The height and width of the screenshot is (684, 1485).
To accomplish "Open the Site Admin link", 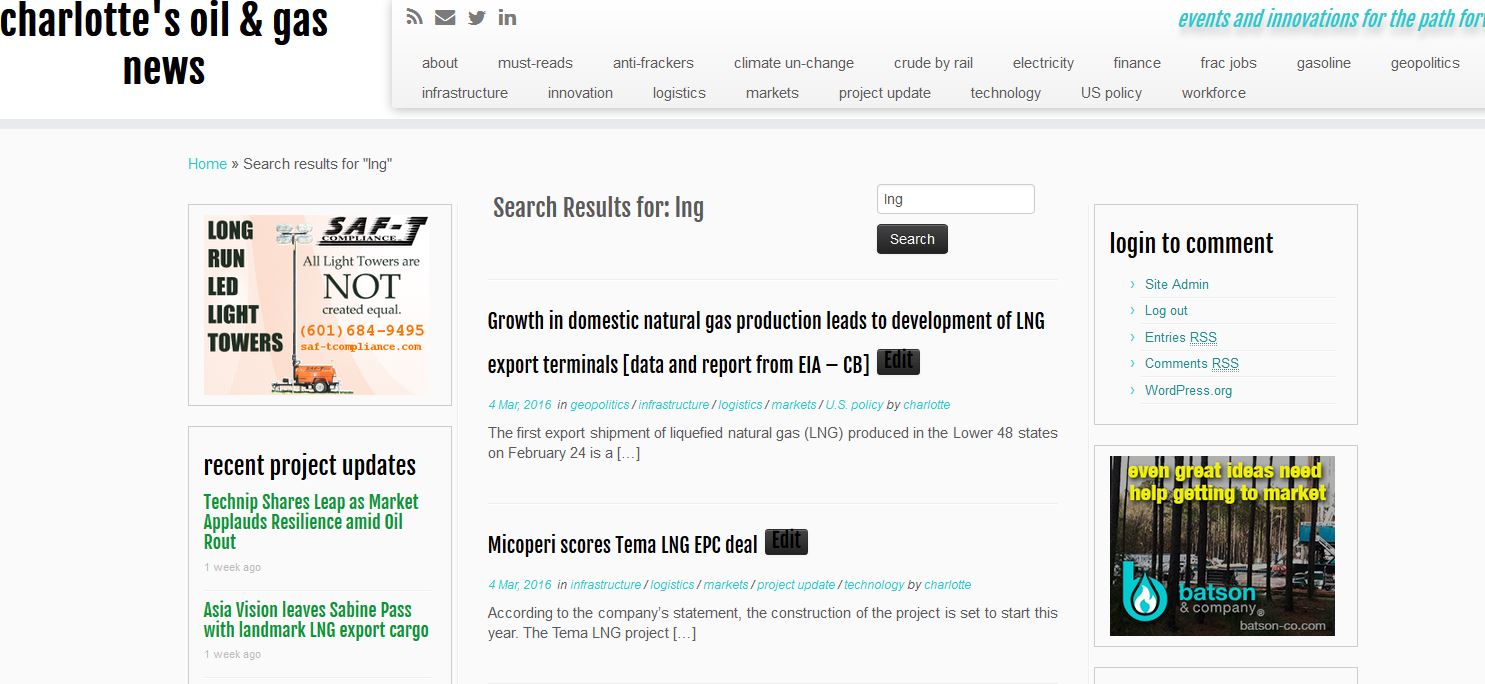I will pyautogui.click(x=1176, y=284).
